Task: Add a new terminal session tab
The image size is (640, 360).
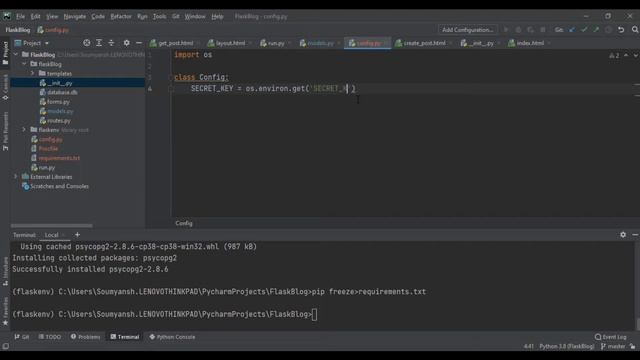Action: point(77,235)
